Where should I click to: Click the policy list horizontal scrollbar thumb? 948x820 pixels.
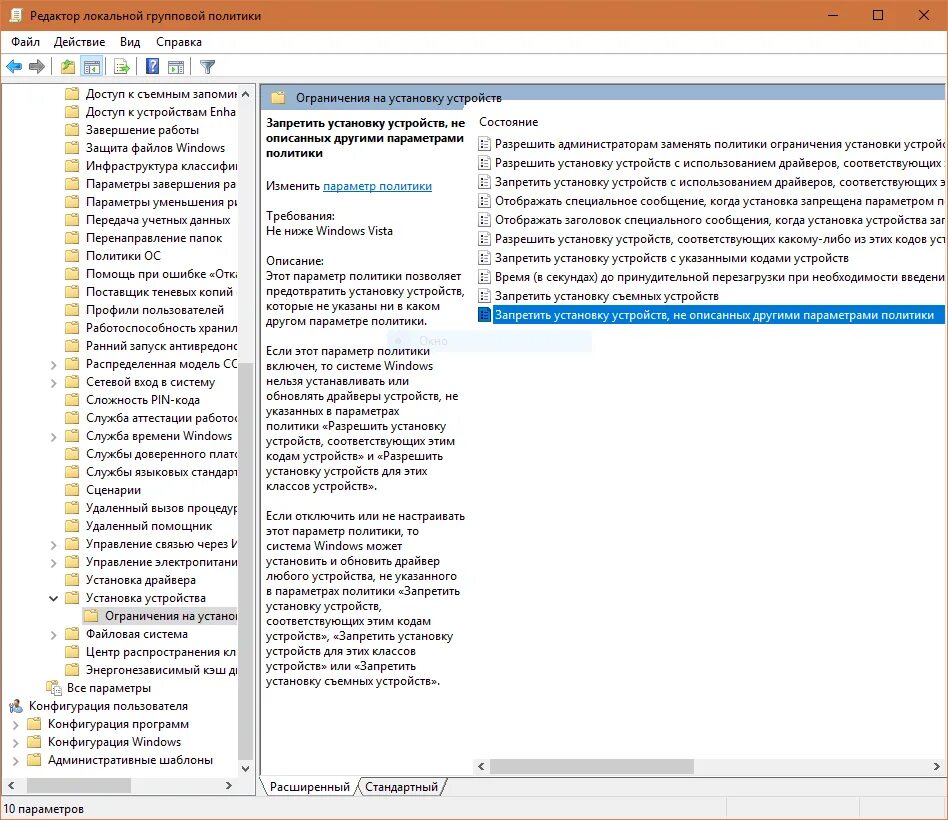(592, 766)
